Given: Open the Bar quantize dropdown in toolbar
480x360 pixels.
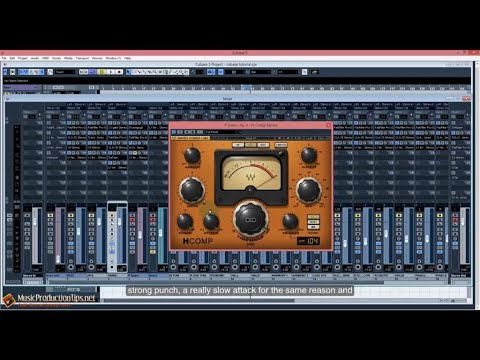Looking at the screenshot, I should click(260, 72).
